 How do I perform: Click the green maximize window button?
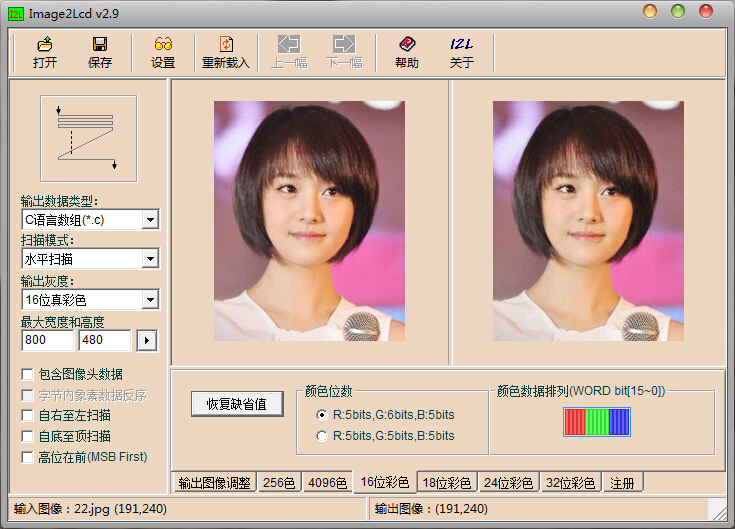(x=678, y=11)
